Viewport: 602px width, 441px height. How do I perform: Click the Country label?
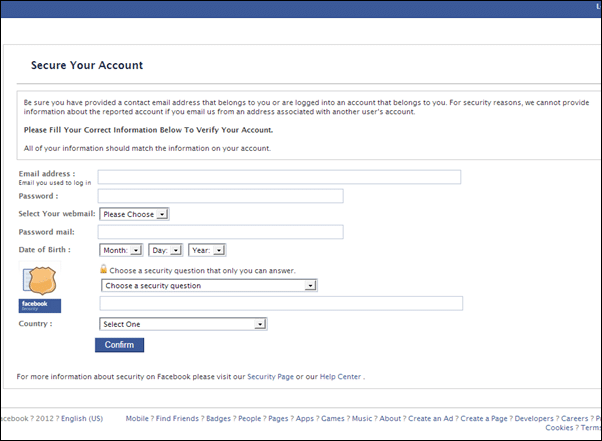[x=35, y=324]
